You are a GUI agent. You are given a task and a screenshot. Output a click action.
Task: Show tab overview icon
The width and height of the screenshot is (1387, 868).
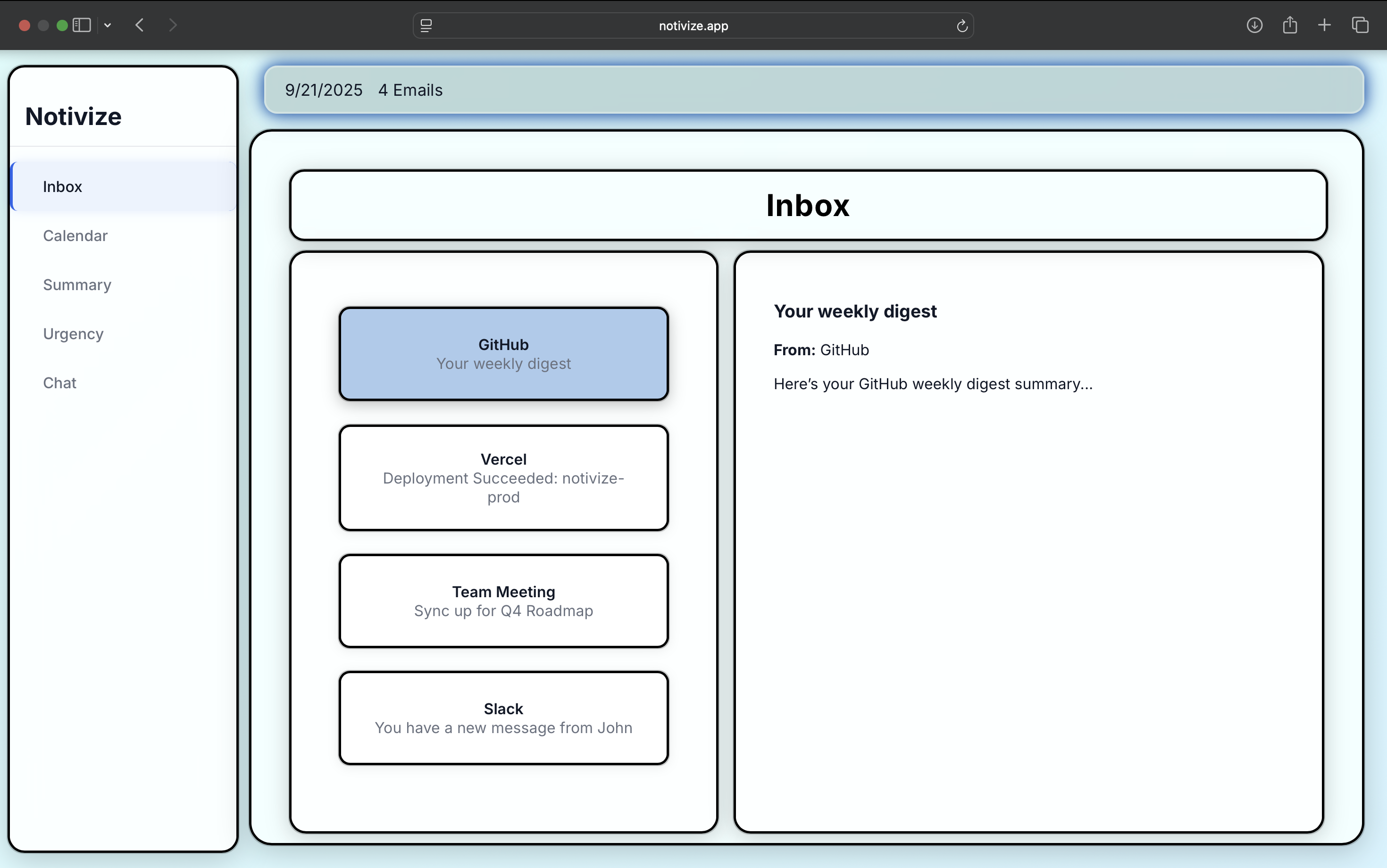coord(1360,25)
